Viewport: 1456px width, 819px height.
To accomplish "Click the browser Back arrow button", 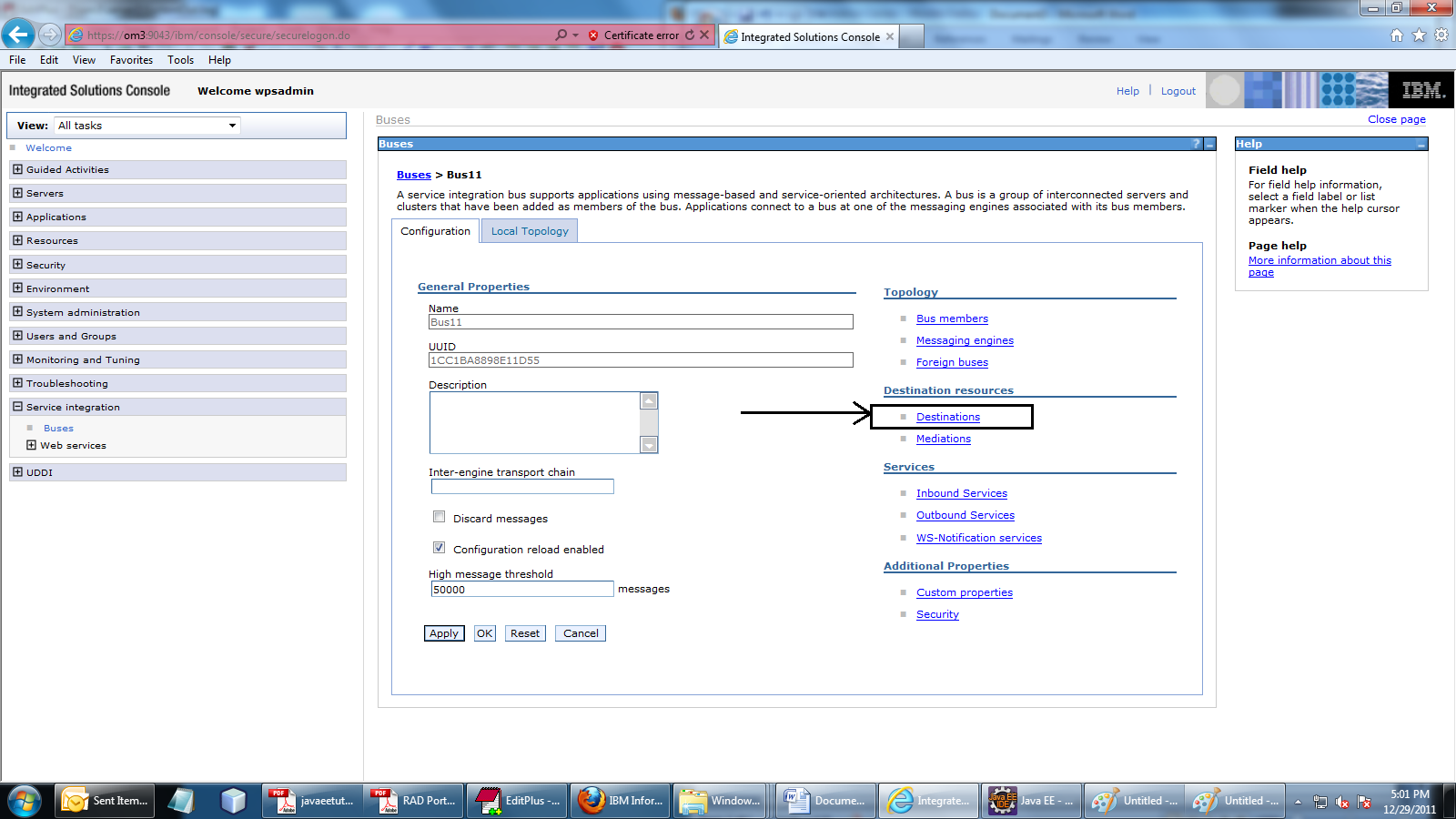I will click(18, 35).
